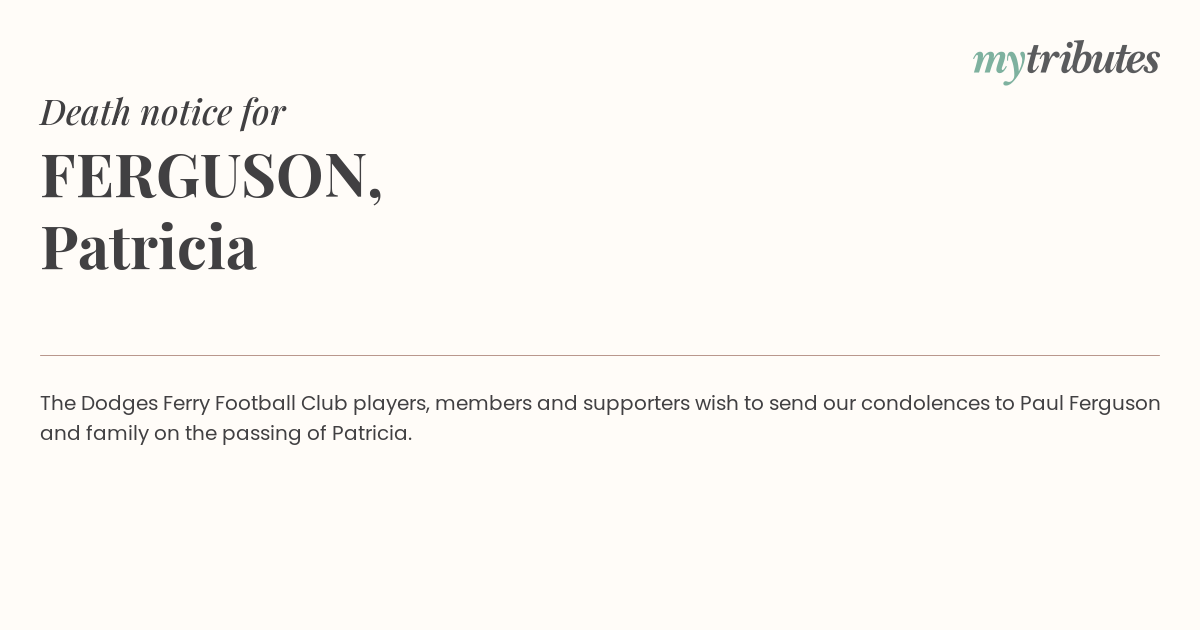The width and height of the screenshot is (1200, 630).
Task: Click the word 'The' starting the notice
Action: click(58, 403)
